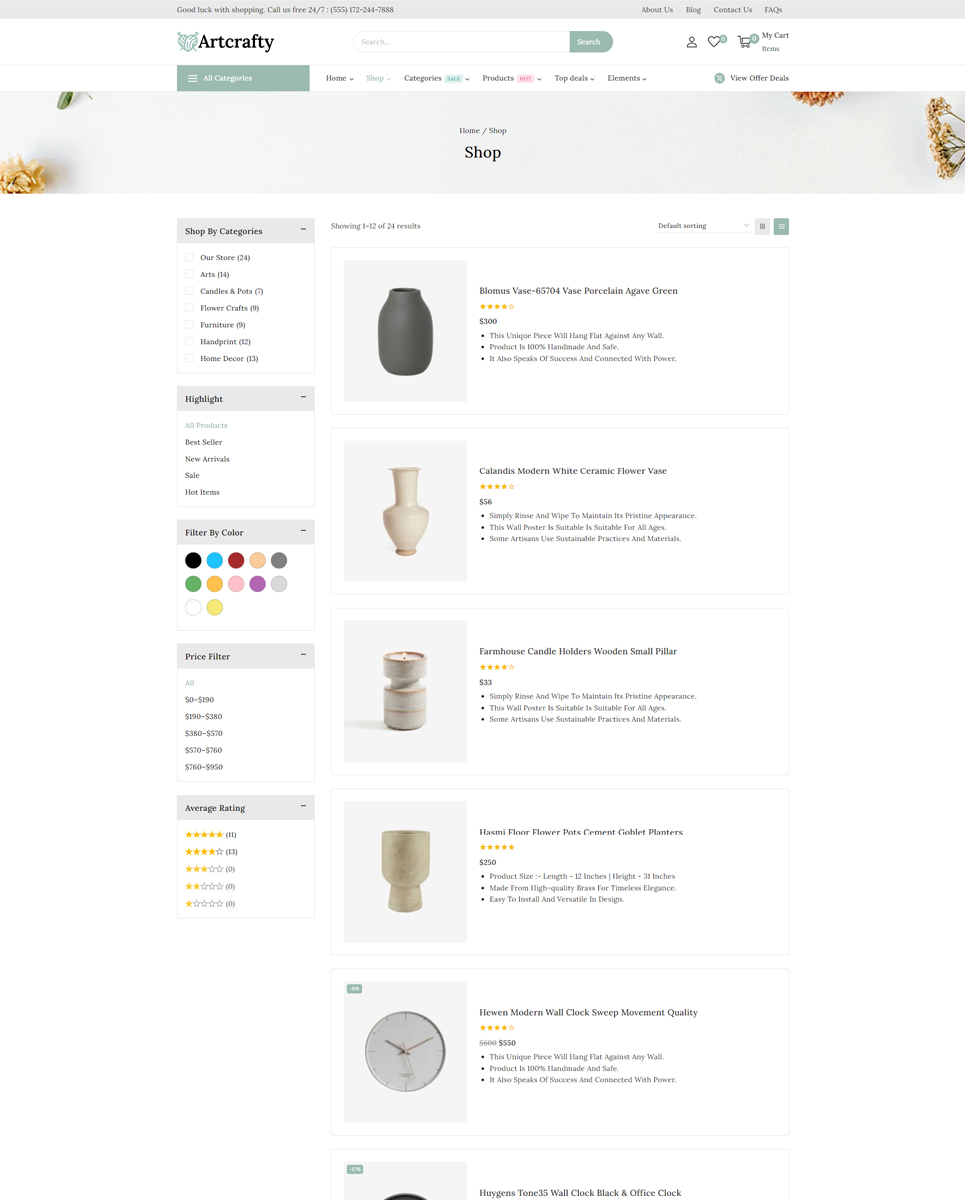Enable the Home Decor category filter
This screenshot has width=965, height=1200.
coord(189,358)
